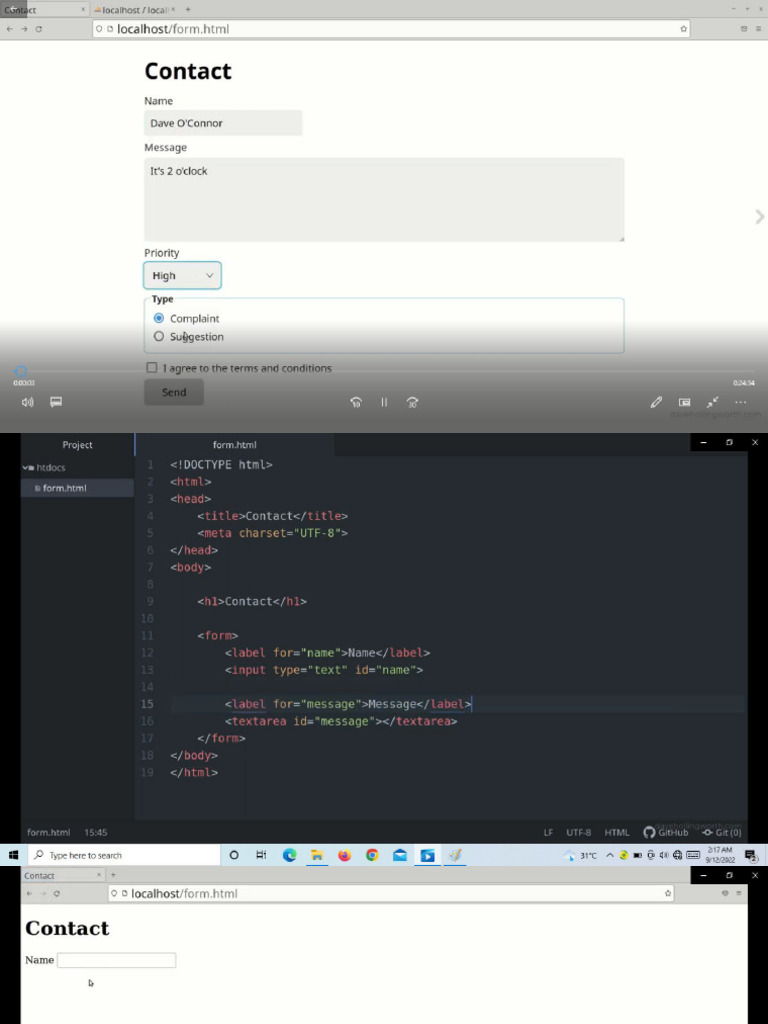Pause the video with the pause button
768x1024 pixels.
(384, 402)
